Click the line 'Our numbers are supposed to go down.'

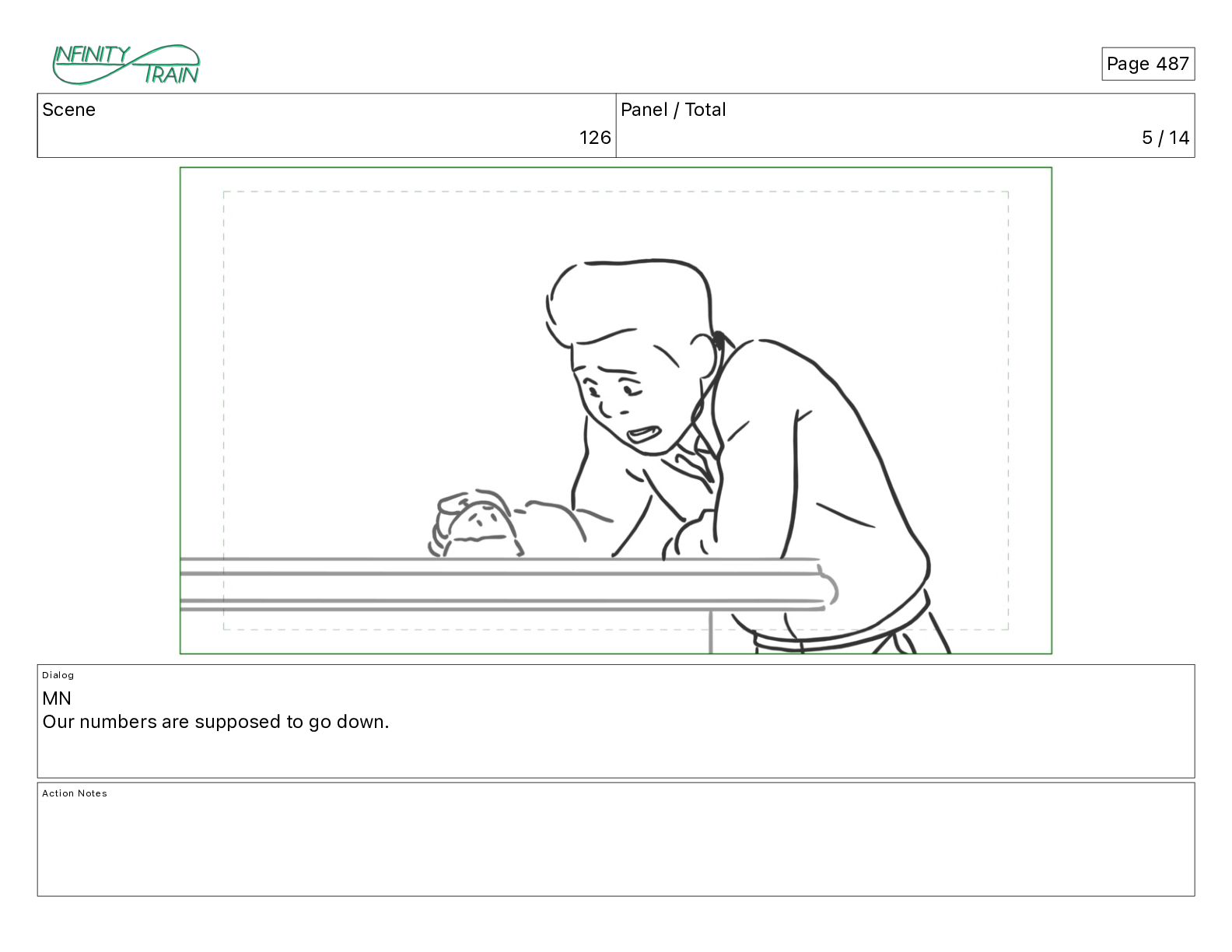[x=215, y=722]
